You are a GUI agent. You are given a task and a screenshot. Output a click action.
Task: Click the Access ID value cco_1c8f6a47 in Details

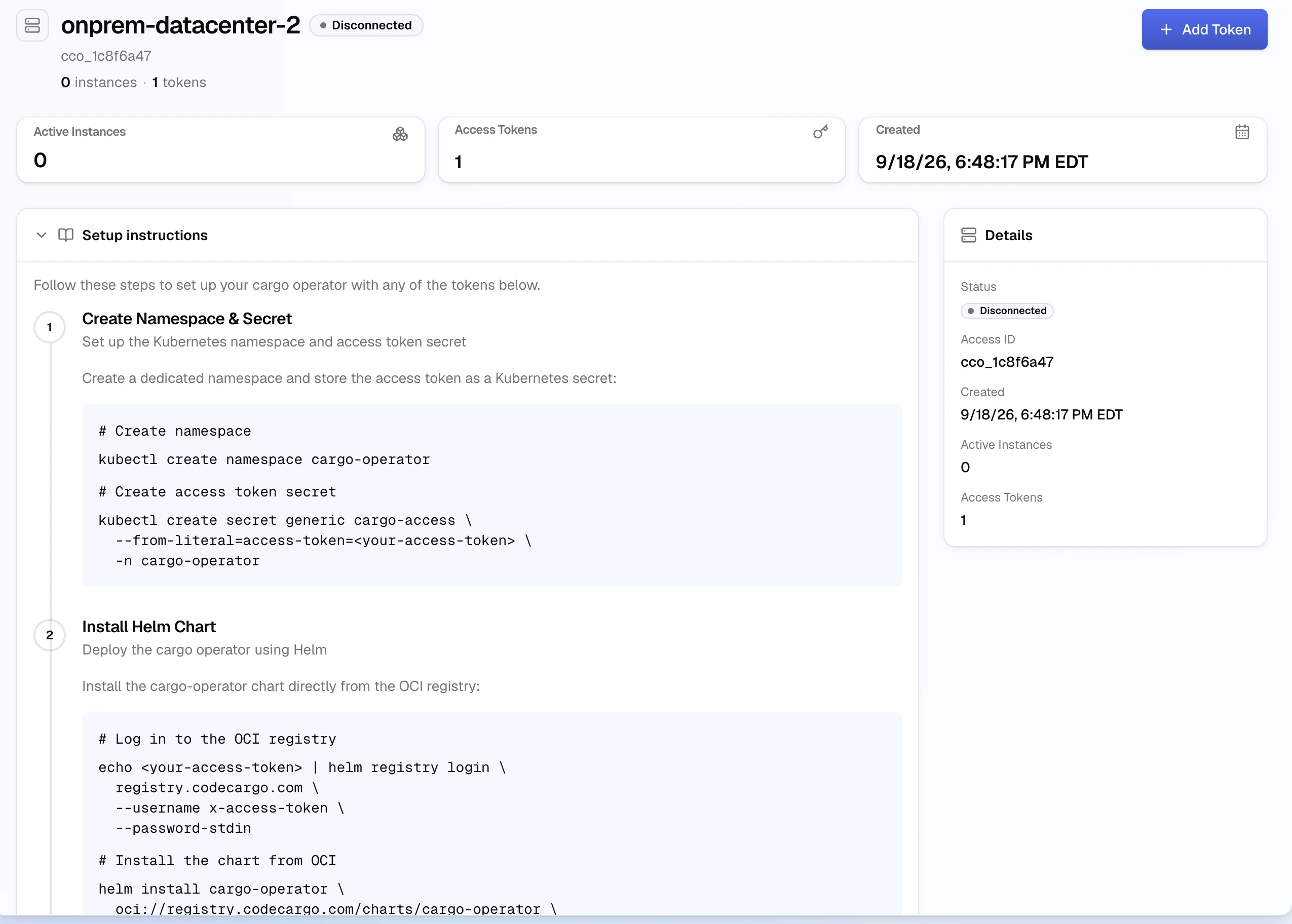tap(1007, 362)
